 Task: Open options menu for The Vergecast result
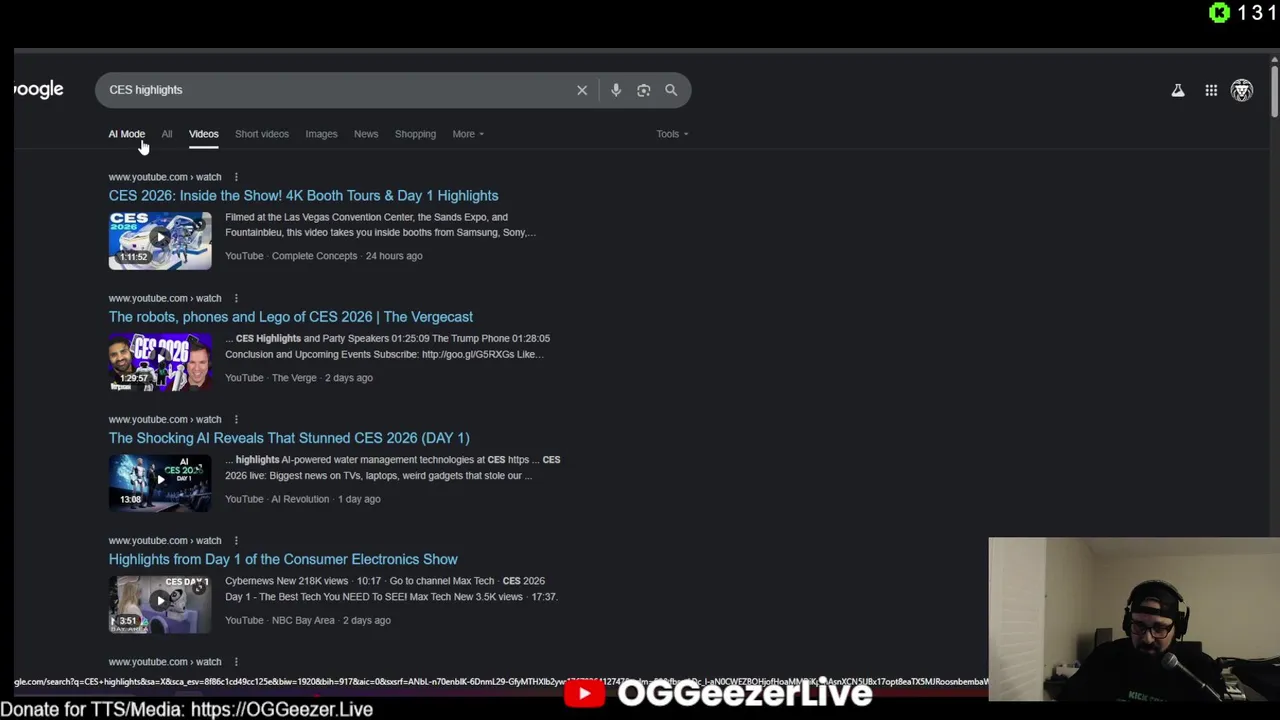point(236,298)
